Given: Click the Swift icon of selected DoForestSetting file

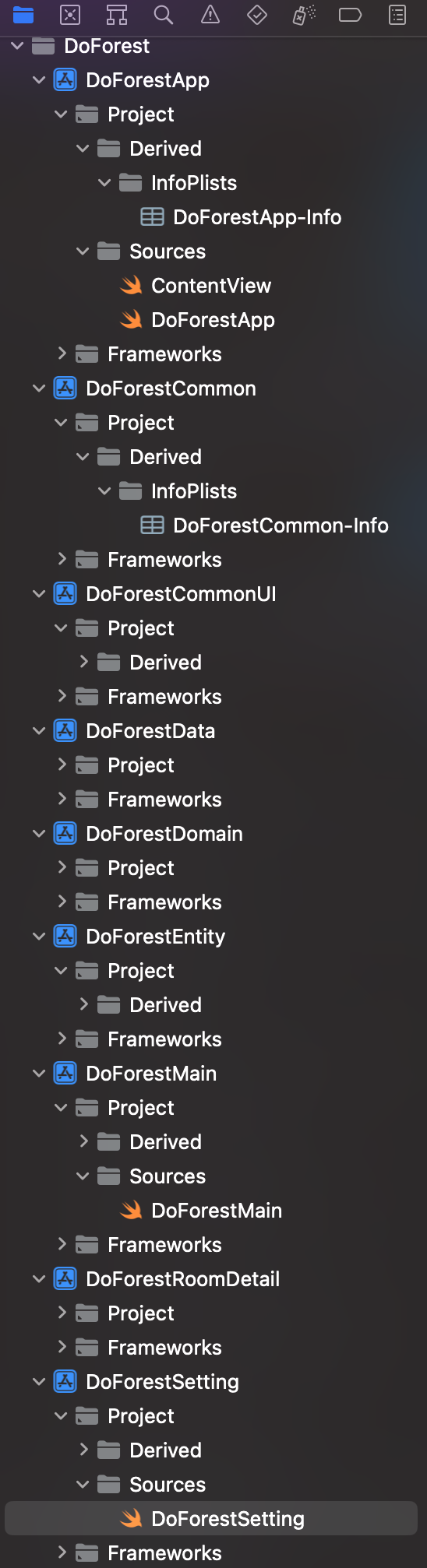Looking at the screenshot, I should pos(131,1519).
